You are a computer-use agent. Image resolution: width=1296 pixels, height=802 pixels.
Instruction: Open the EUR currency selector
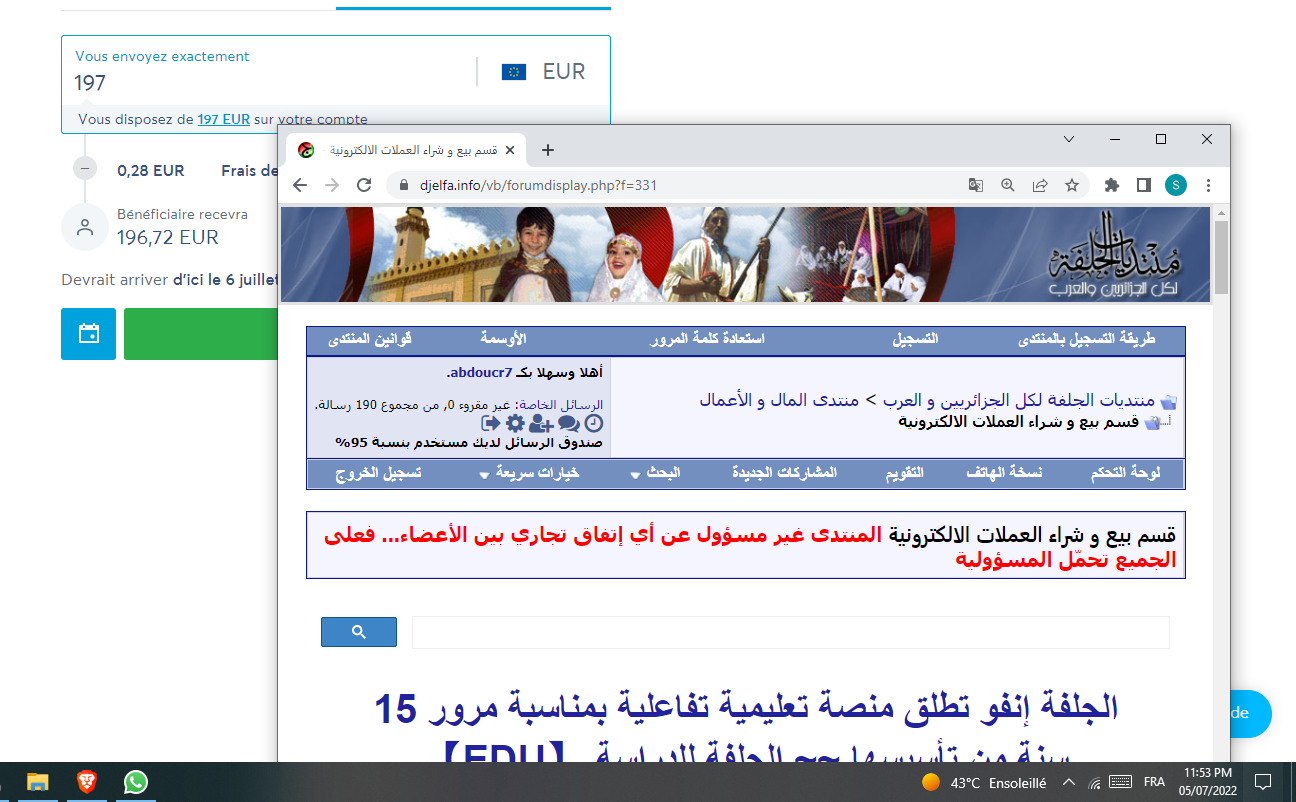pyautogui.click(x=543, y=72)
